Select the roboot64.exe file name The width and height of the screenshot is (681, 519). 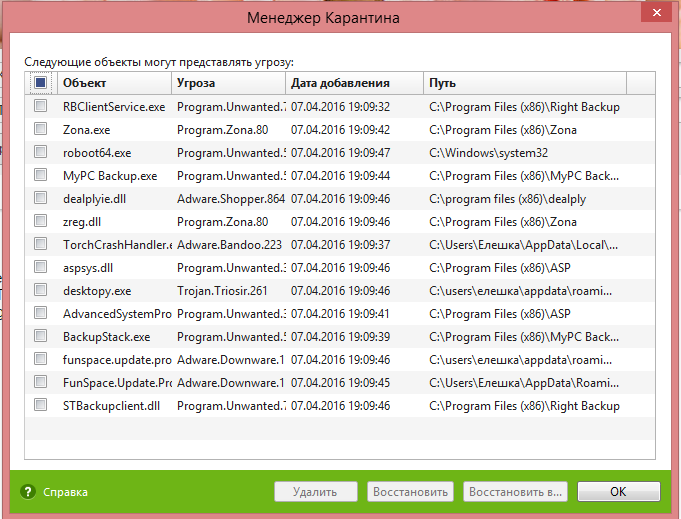pos(97,153)
